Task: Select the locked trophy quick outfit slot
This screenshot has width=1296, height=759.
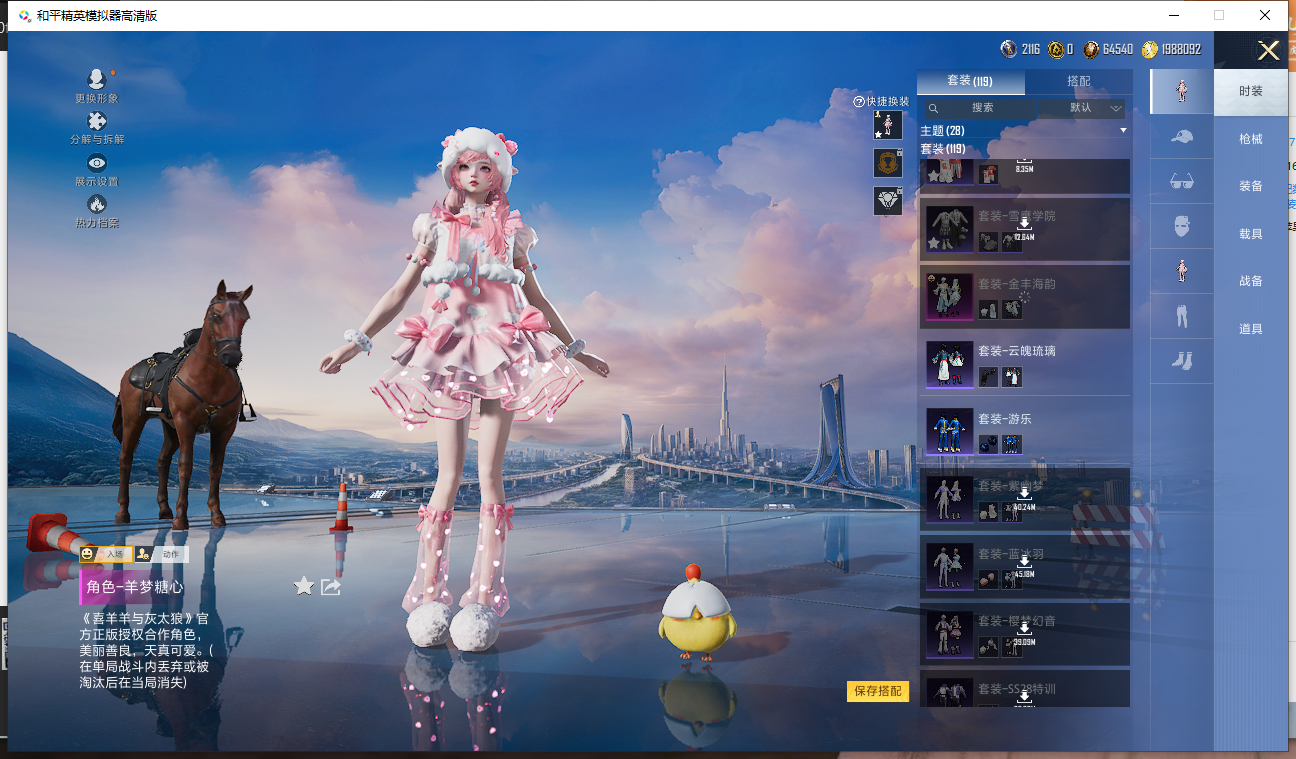Action: 888,163
